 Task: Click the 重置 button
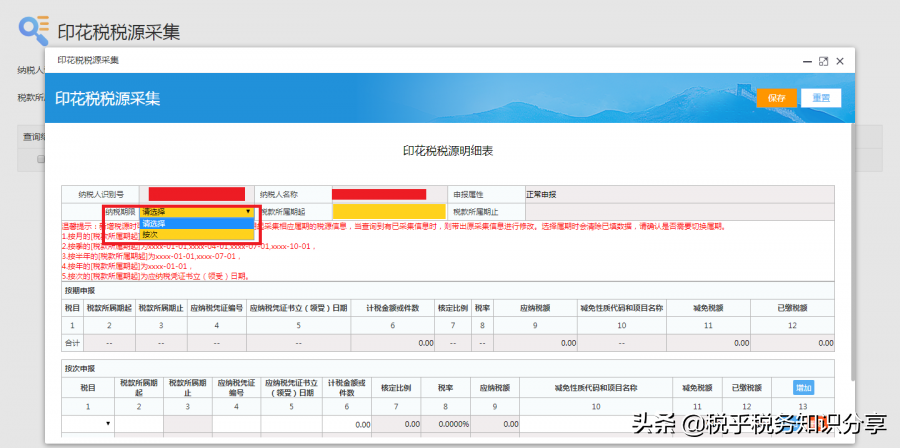[821, 98]
